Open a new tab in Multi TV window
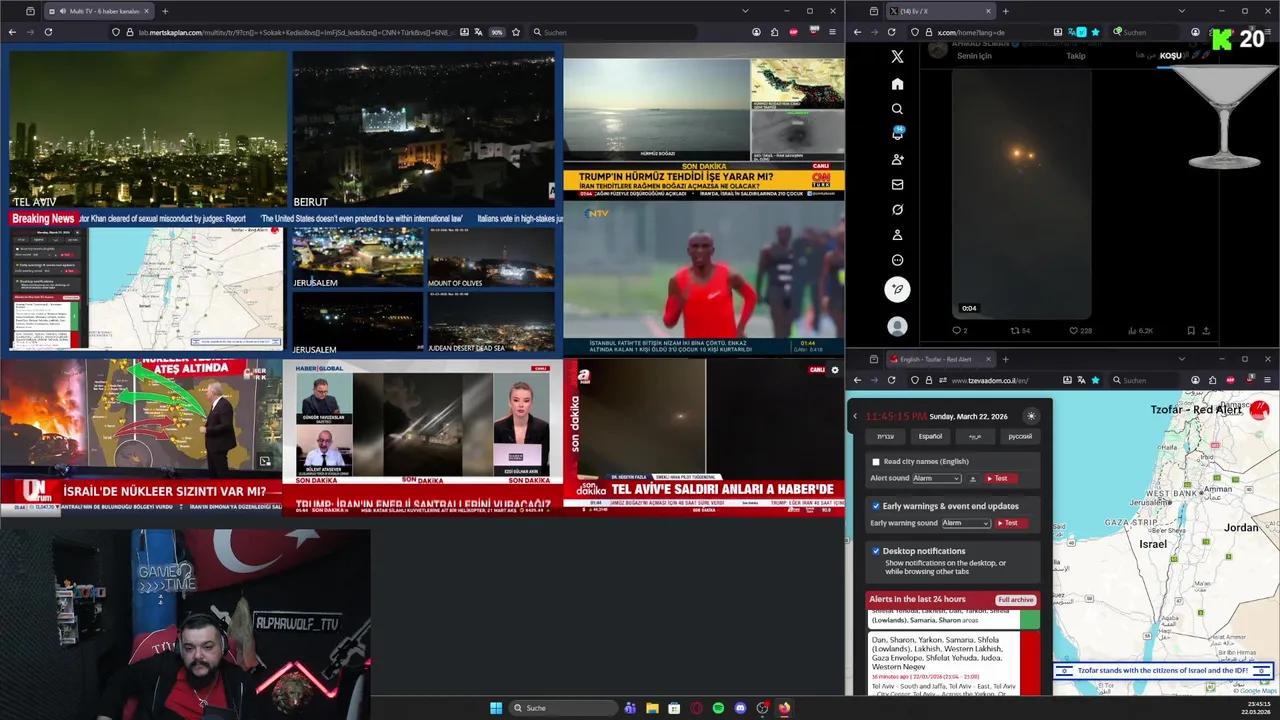Screen dimensions: 1280x720 pyautogui.click(x=165, y=11)
